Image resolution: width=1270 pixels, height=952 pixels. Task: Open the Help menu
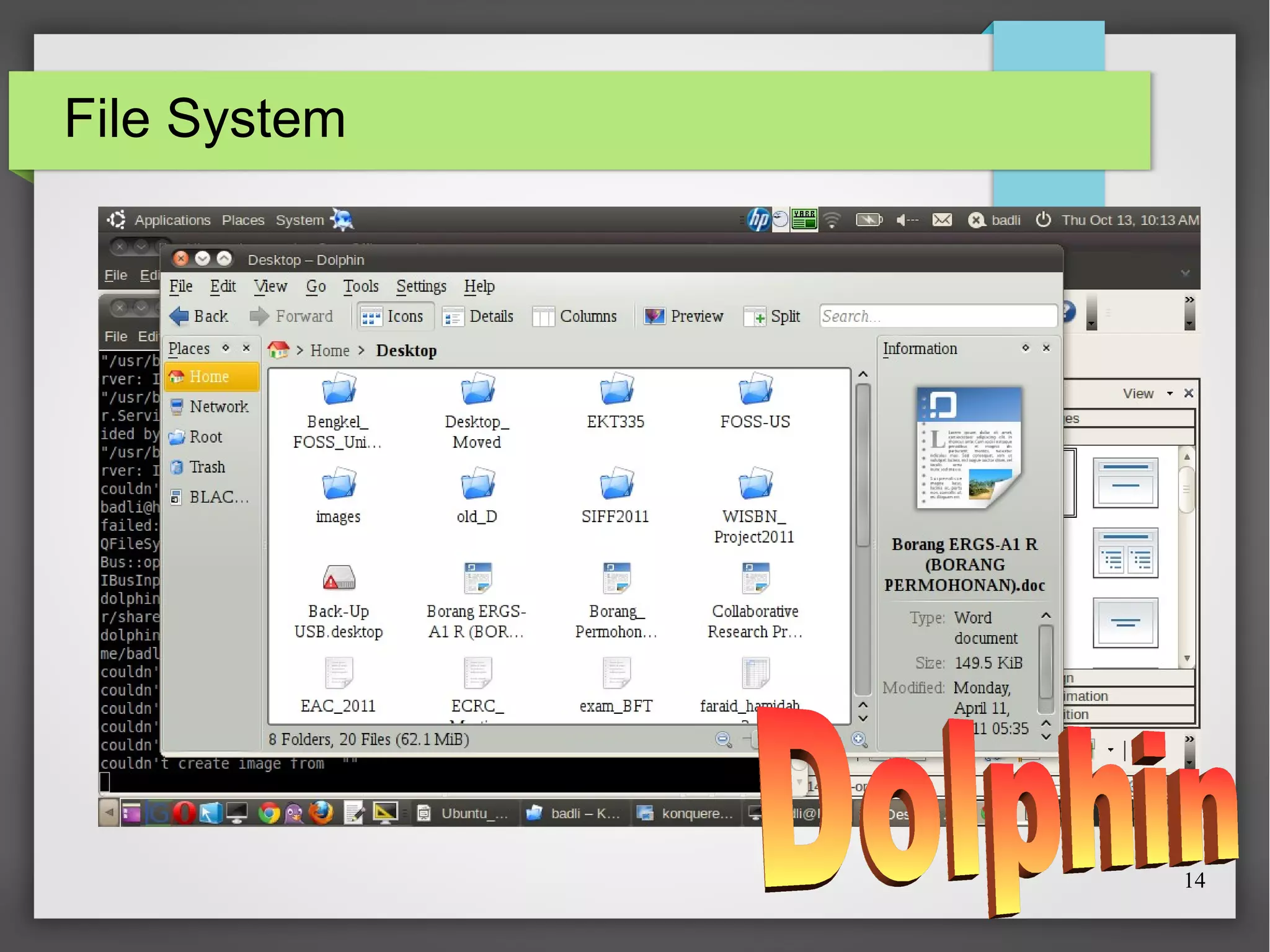pyautogui.click(x=479, y=286)
